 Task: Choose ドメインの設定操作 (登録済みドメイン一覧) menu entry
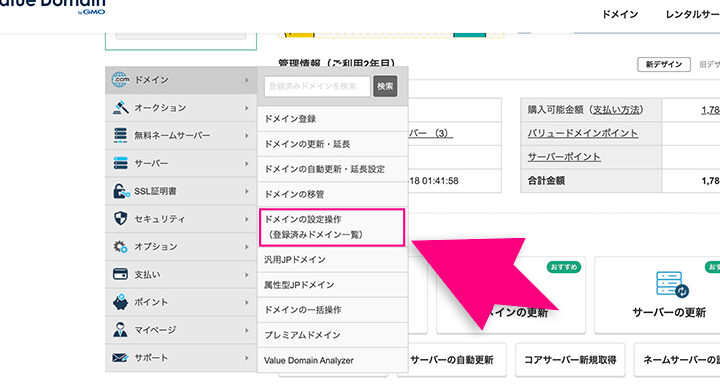tap(332, 227)
